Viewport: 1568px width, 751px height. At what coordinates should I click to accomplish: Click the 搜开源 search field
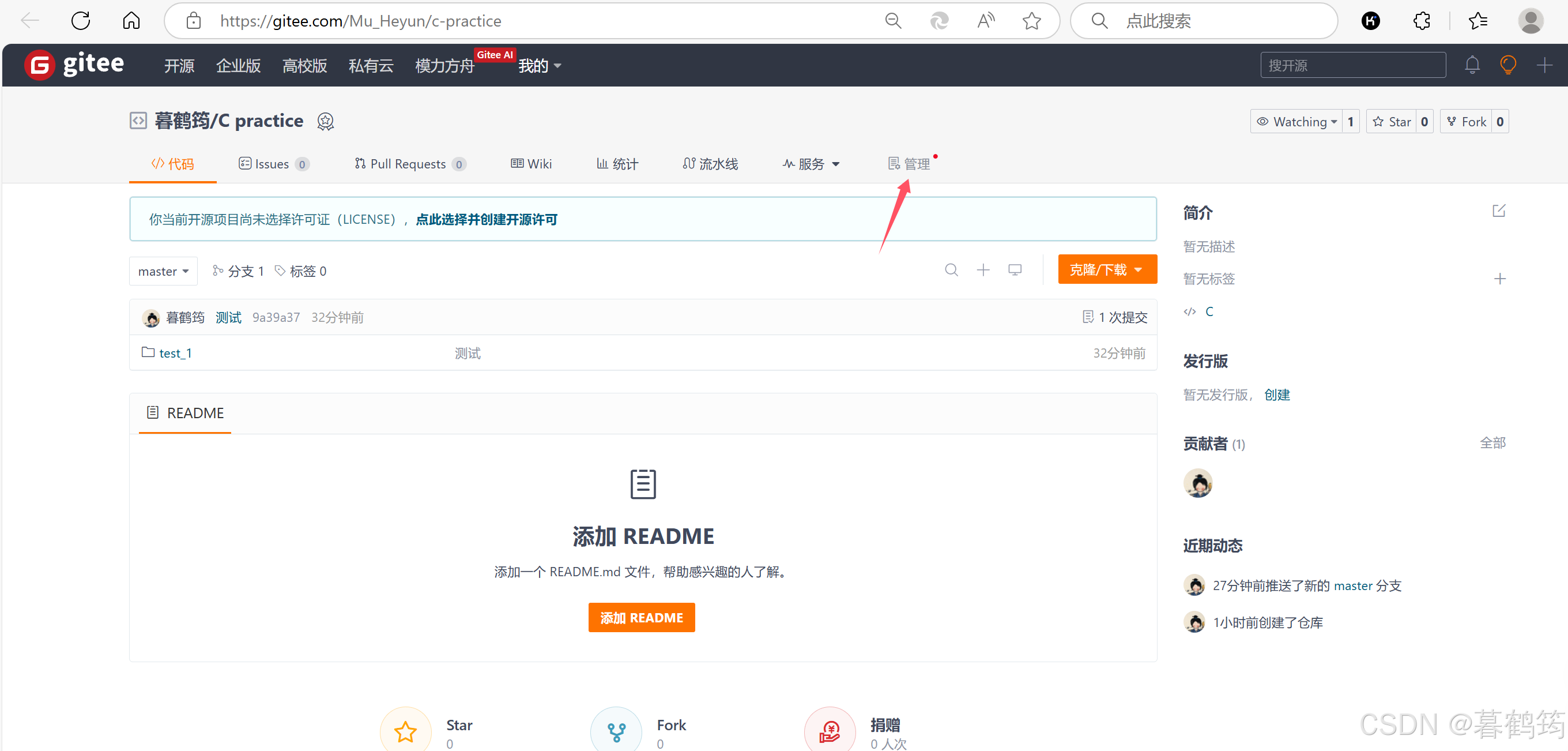(1352, 65)
